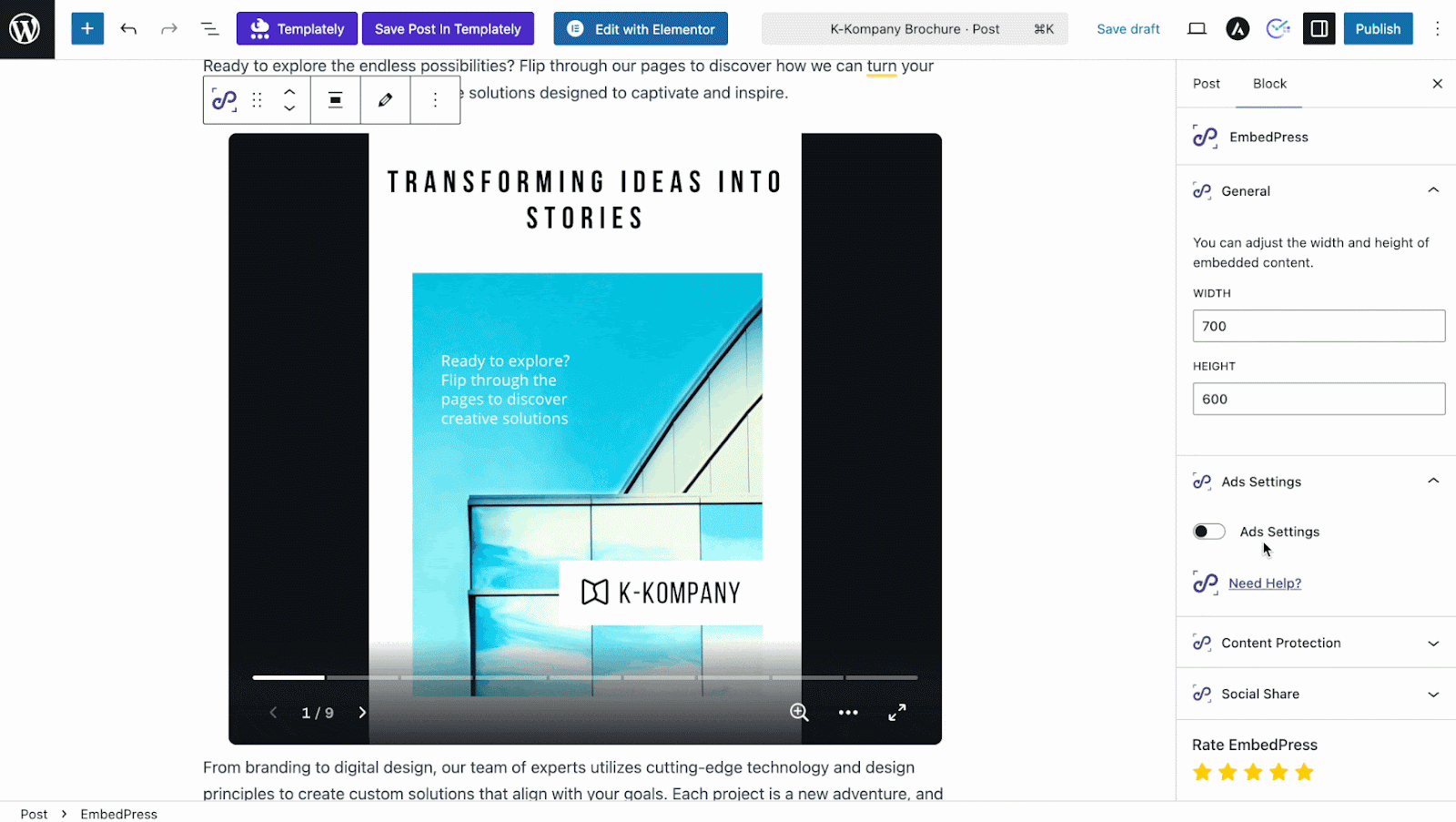Go to previous brochure page

click(x=273, y=713)
